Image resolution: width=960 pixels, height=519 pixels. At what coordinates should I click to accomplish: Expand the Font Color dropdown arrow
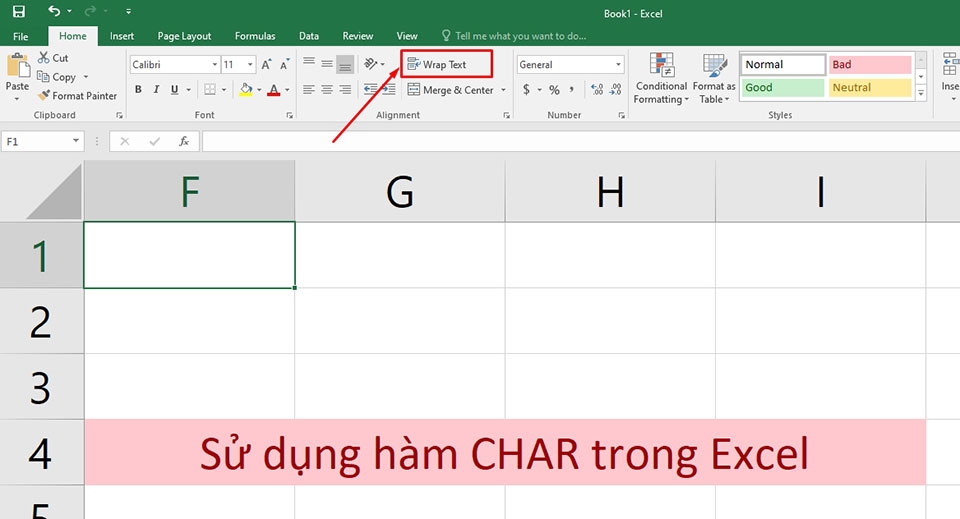click(x=287, y=90)
